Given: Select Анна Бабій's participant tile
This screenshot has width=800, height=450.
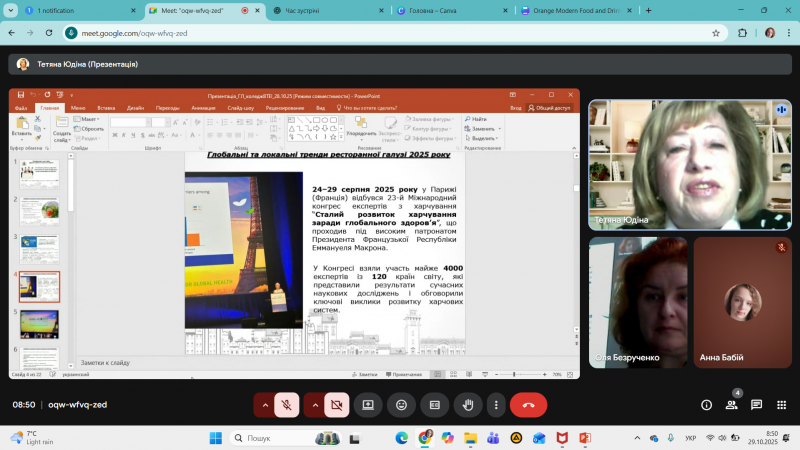Looking at the screenshot, I should coord(743,302).
